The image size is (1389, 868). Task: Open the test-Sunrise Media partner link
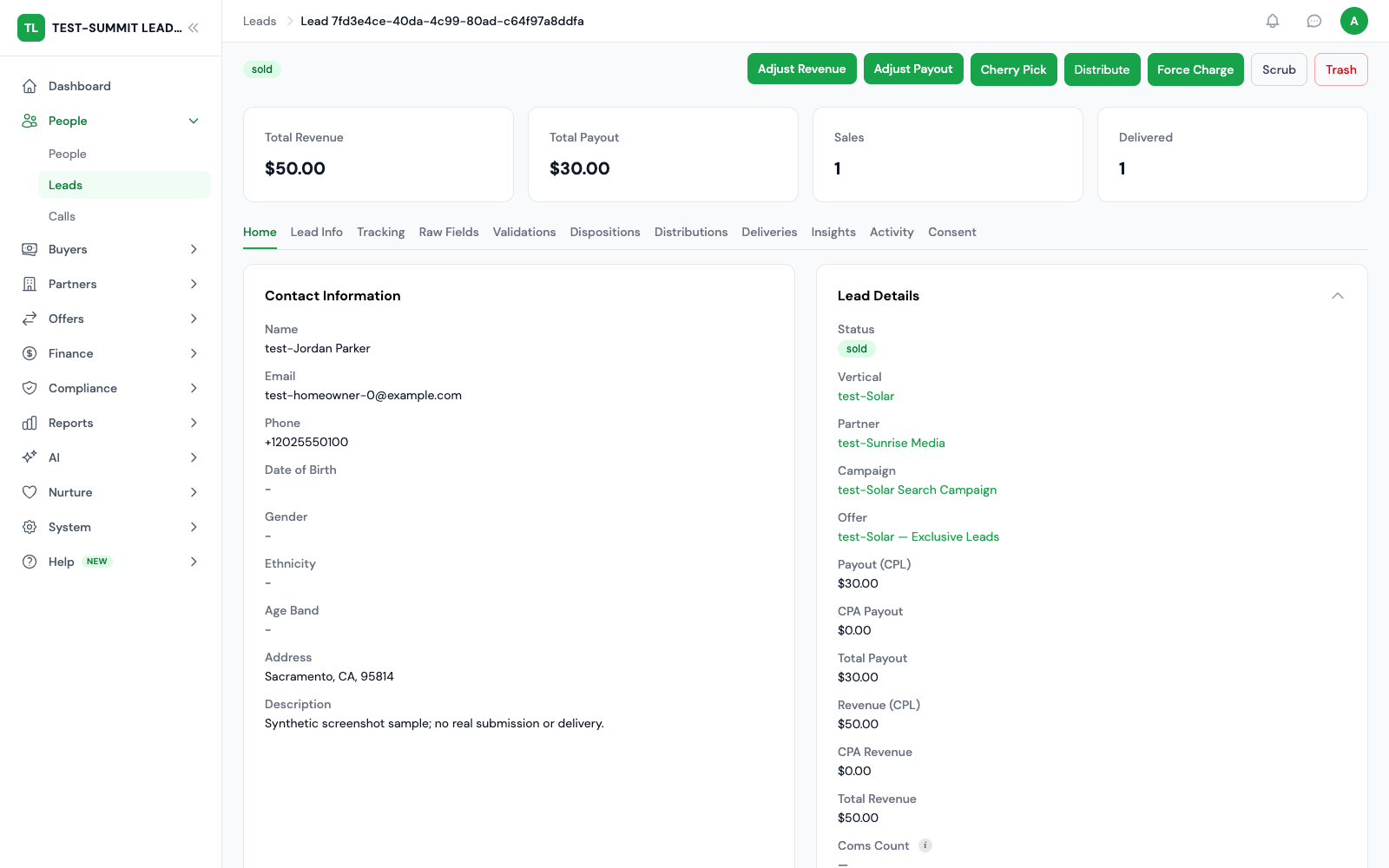(x=892, y=443)
